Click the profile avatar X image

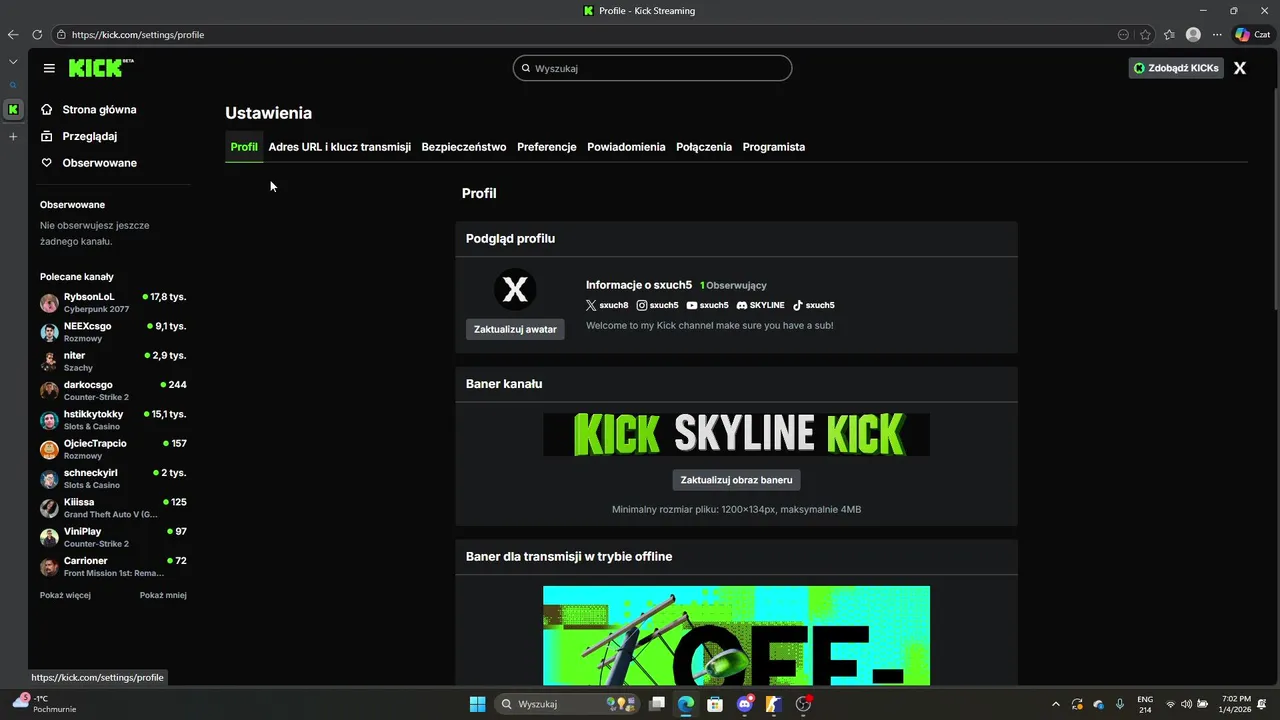tap(515, 290)
